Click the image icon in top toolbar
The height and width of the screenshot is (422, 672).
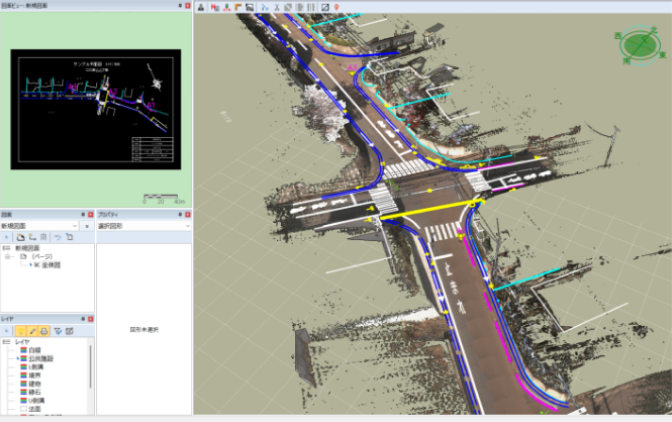[249, 7]
